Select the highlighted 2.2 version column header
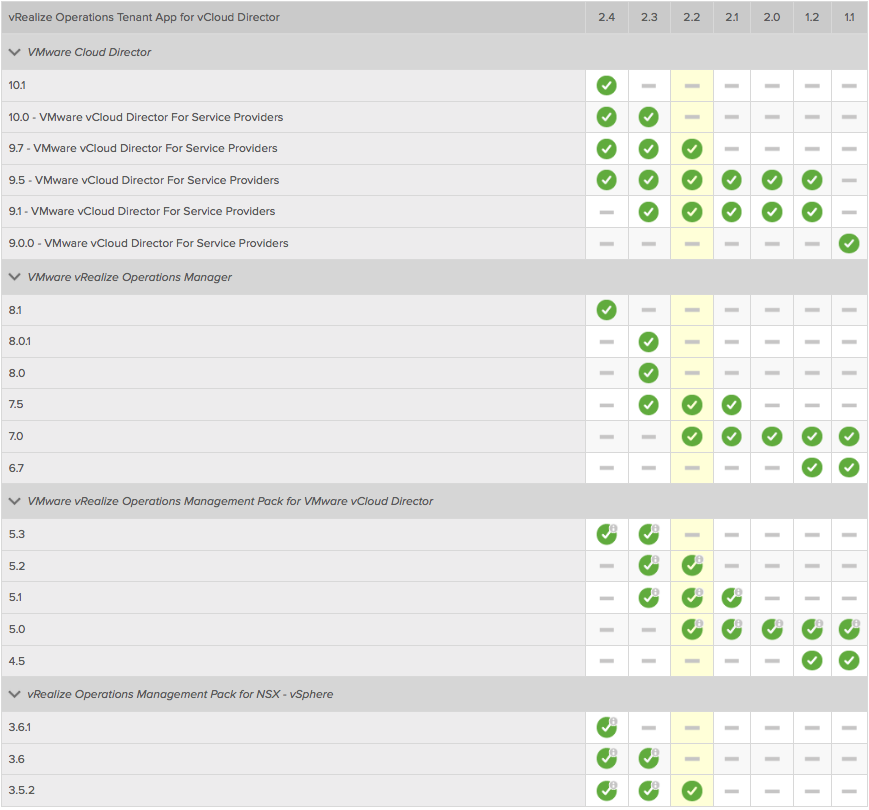 click(x=691, y=17)
